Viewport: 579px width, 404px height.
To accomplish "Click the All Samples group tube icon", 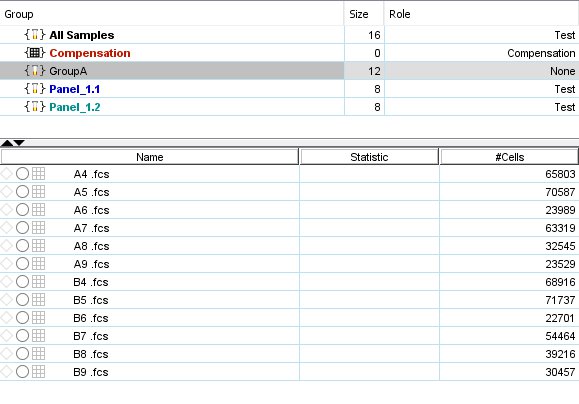I will 35,35.
